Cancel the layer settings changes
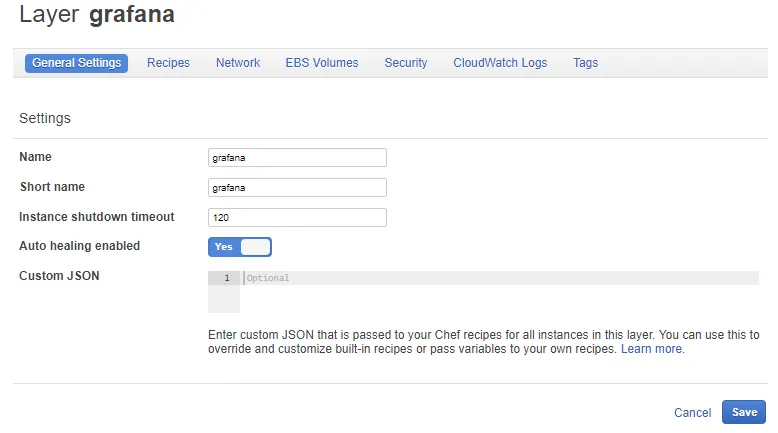The height and width of the screenshot is (433, 778). (x=692, y=412)
